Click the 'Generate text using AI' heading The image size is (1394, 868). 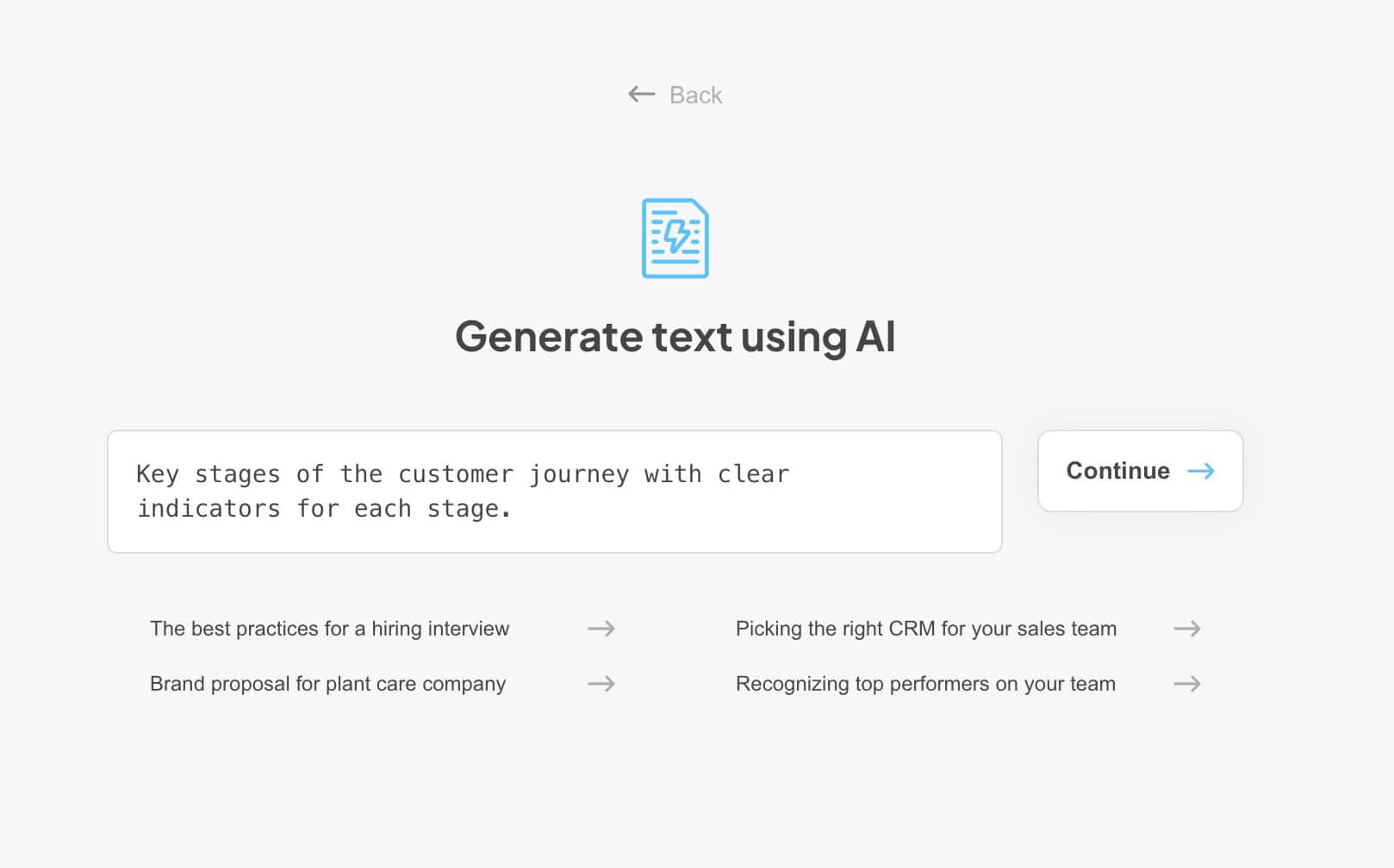pyautogui.click(x=675, y=337)
